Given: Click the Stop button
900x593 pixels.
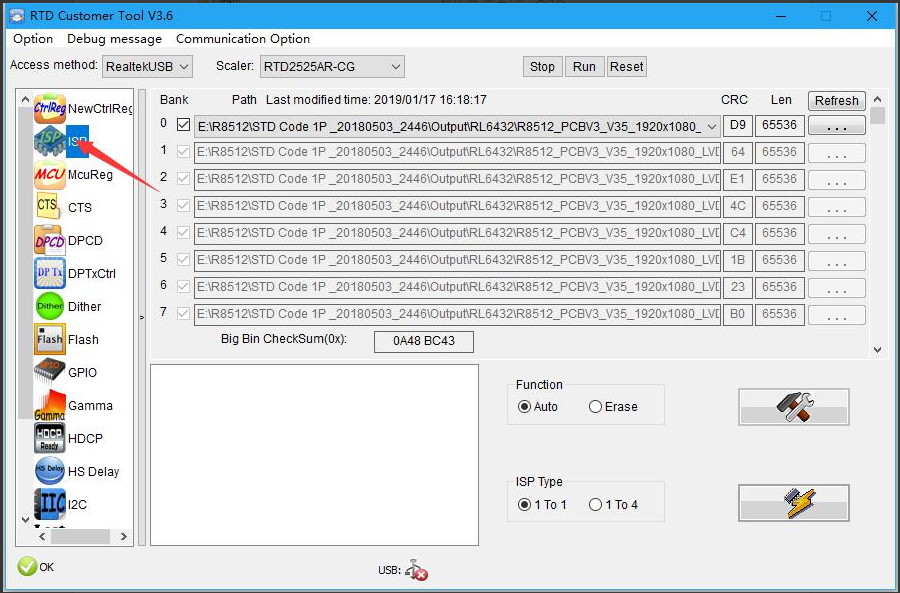Looking at the screenshot, I should [542, 67].
